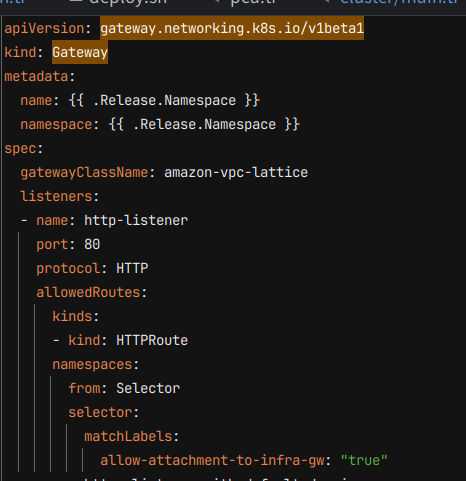This screenshot has height=481, width=466.
Task: Click the gatewayClassName key
Action: click(84, 172)
